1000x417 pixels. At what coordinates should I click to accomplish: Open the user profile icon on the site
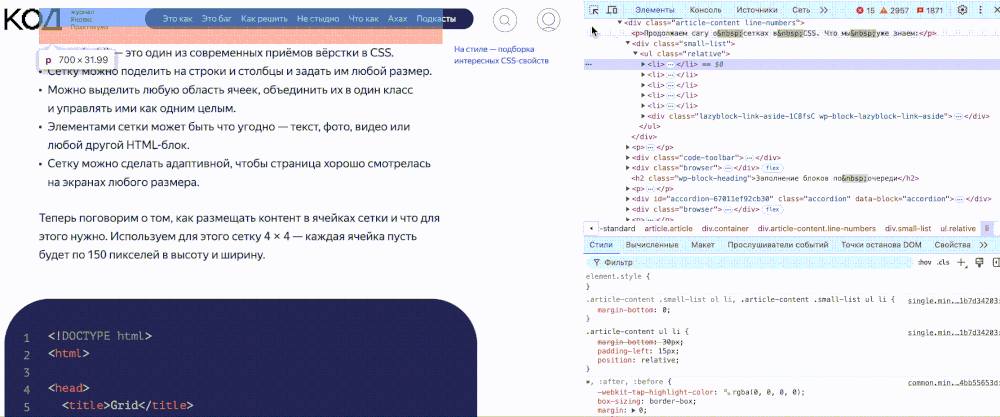click(x=548, y=20)
